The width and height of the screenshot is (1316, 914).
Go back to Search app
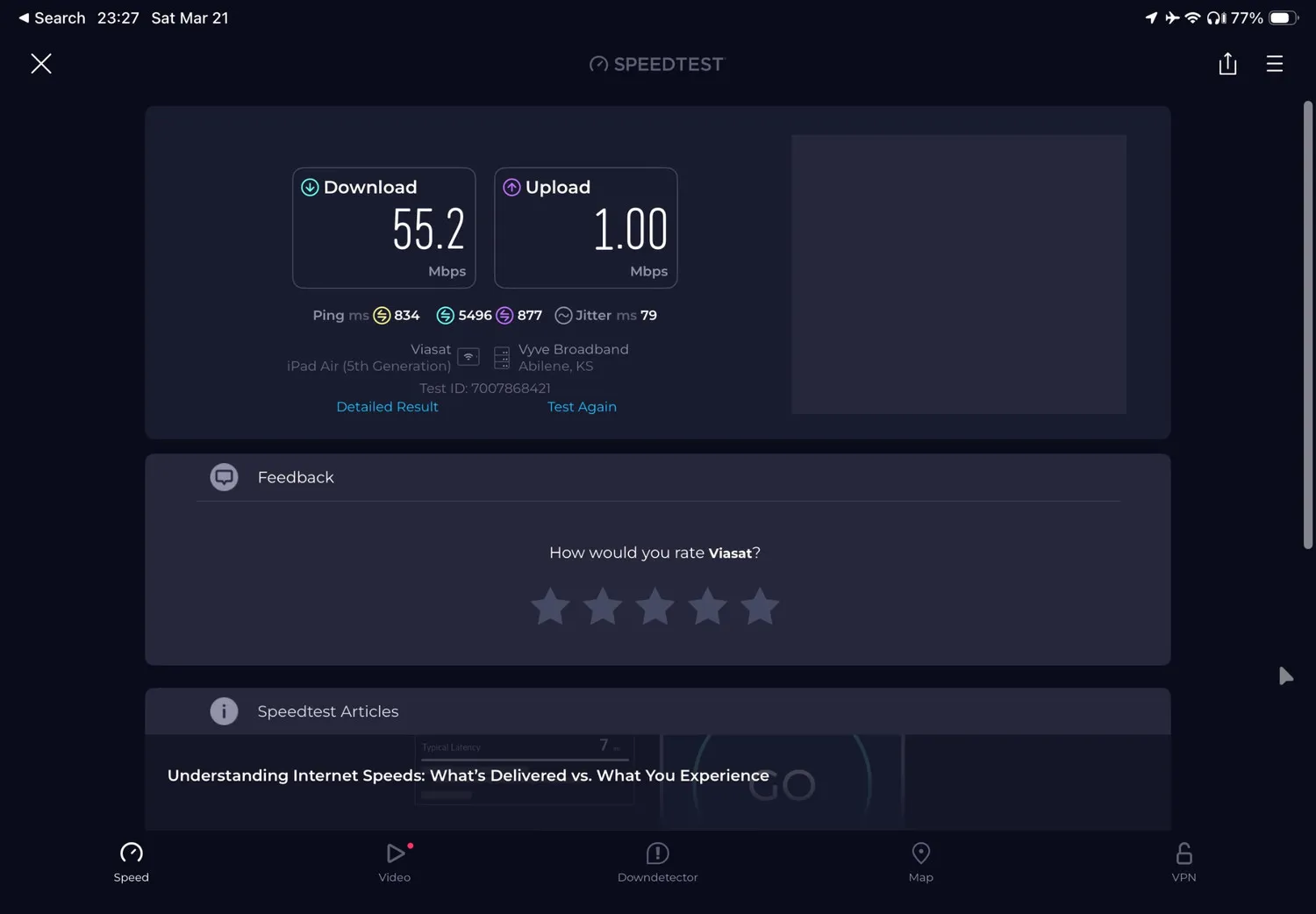52,18
